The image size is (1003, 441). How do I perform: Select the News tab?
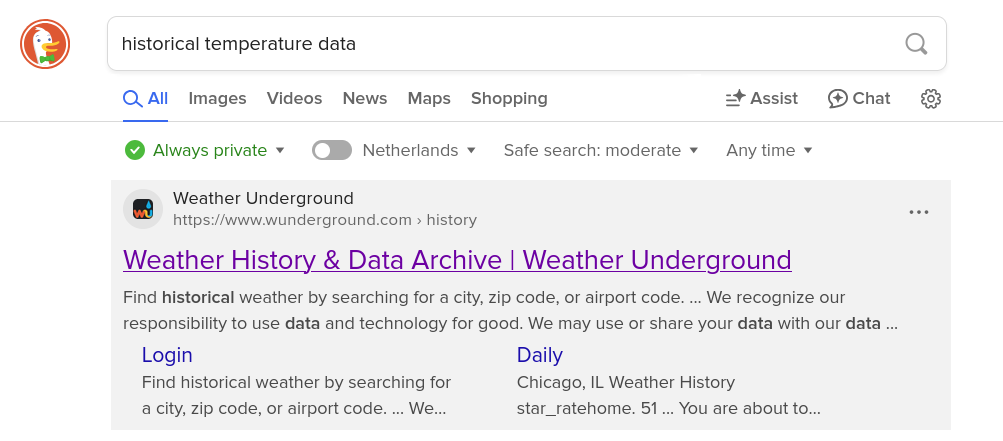pyautogui.click(x=365, y=99)
